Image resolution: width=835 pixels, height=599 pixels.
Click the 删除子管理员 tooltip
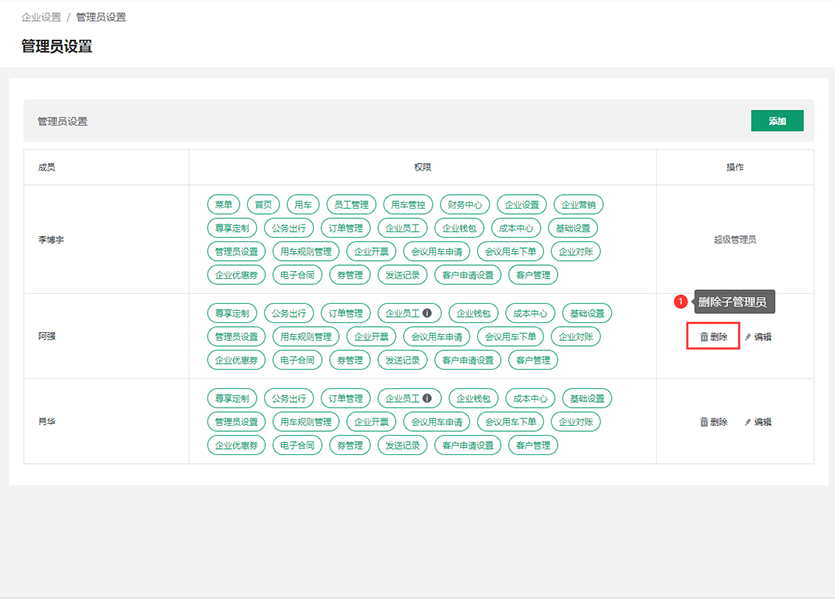click(732, 302)
